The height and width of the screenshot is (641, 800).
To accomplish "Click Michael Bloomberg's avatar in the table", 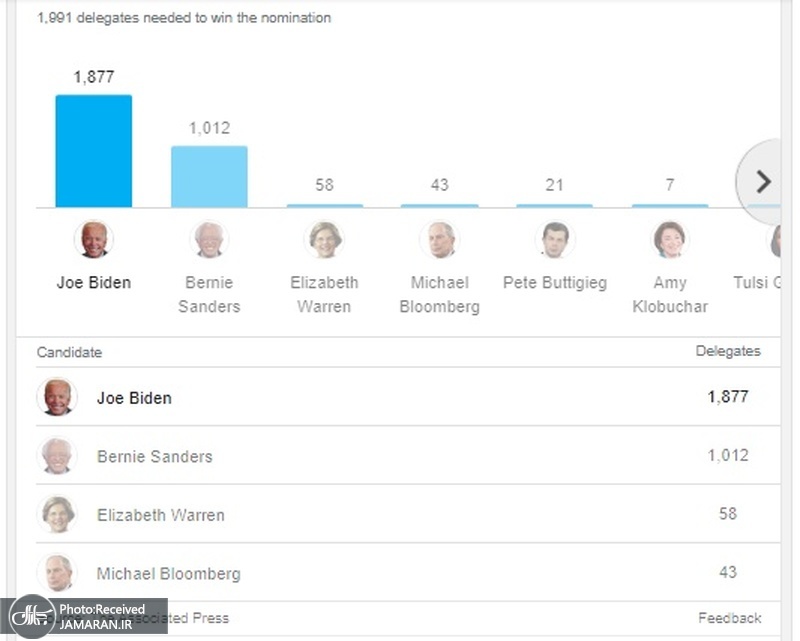I will pos(57,573).
